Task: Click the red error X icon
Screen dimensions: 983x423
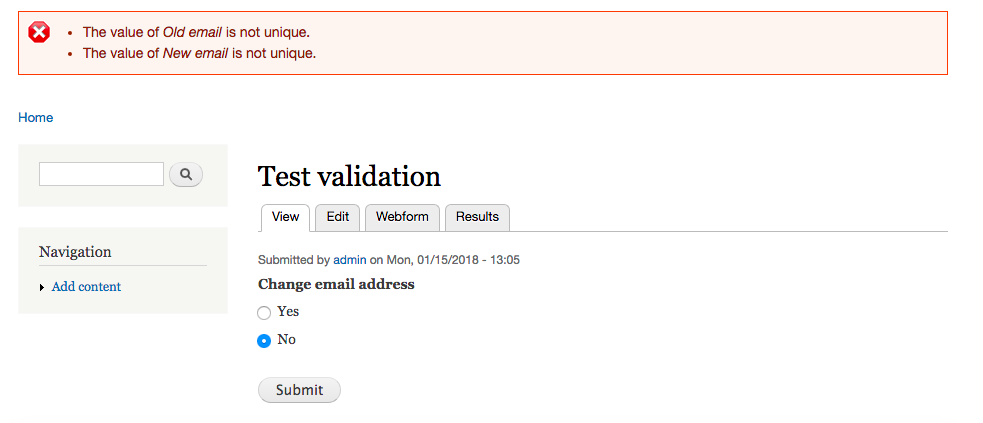Action: tap(39, 32)
